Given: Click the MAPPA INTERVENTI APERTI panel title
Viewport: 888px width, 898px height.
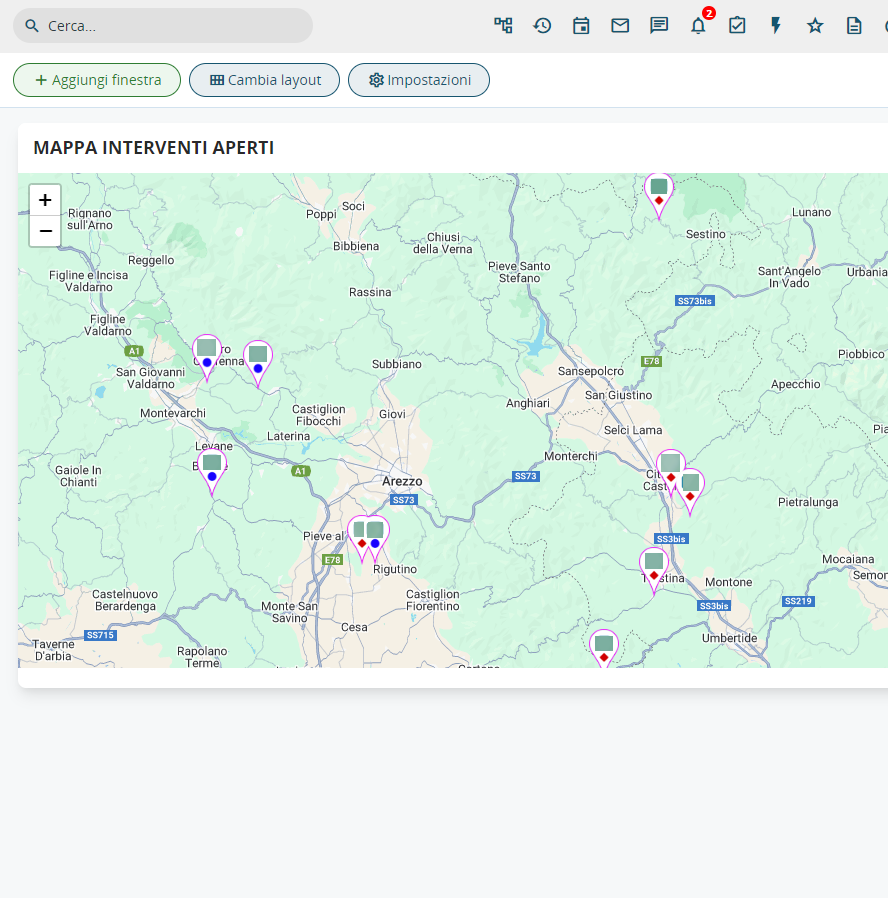Looking at the screenshot, I should 153,148.
